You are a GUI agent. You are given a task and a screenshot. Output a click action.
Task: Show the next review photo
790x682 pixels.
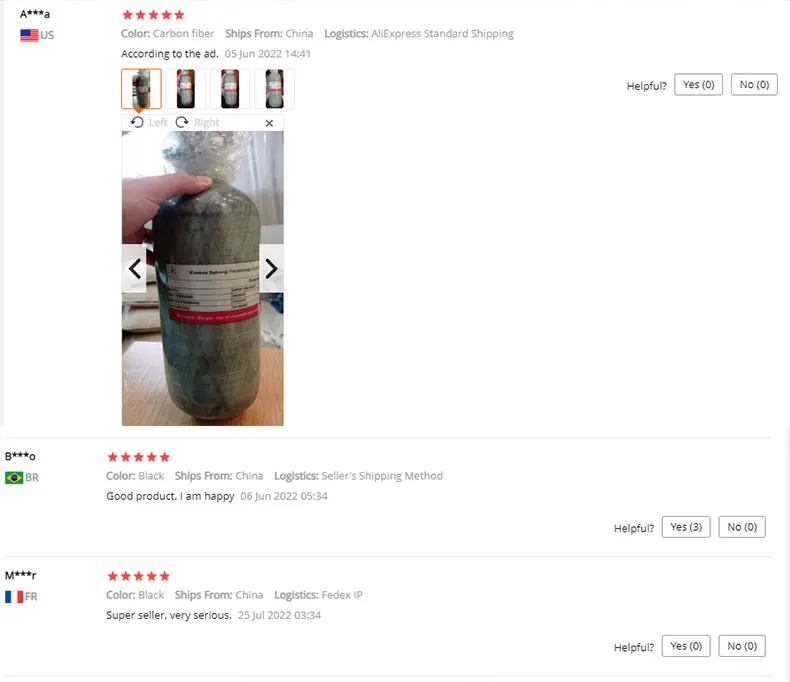pyautogui.click(x=271, y=268)
